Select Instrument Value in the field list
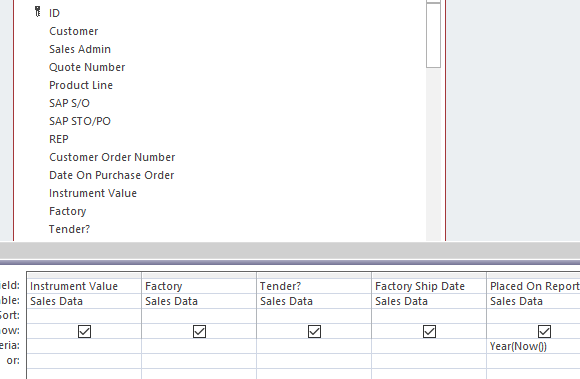 pos(93,193)
